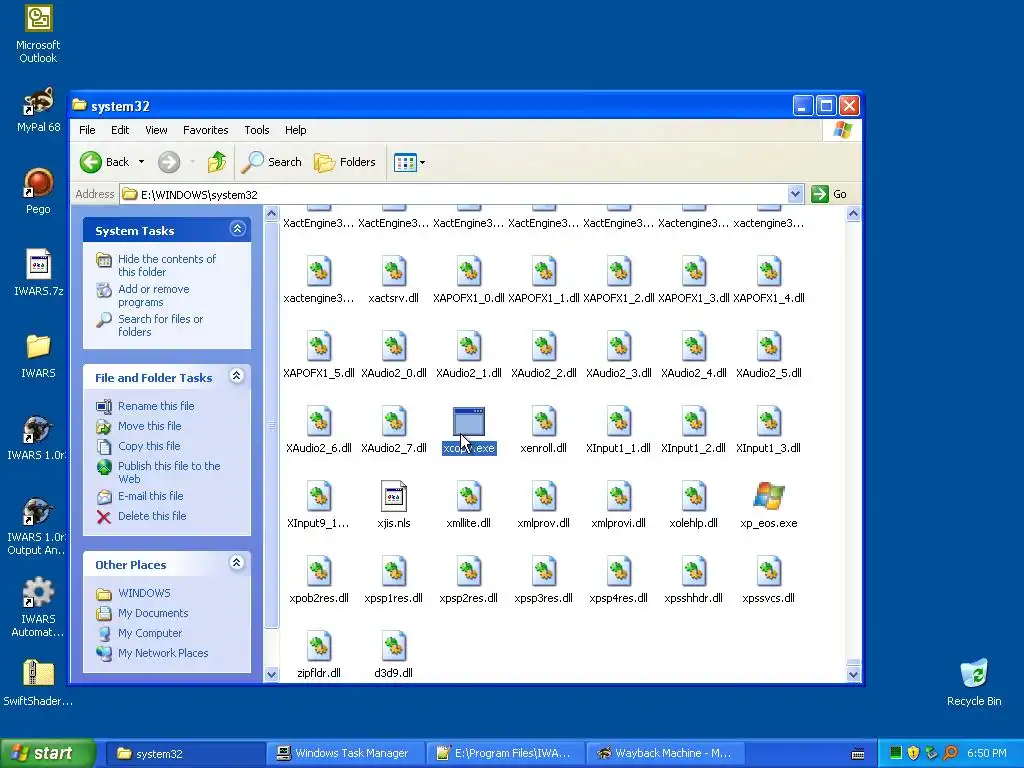This screenshot has height=768, width=1024.
Task: Click the Folders toolbar button
Action: coord(345,162)
